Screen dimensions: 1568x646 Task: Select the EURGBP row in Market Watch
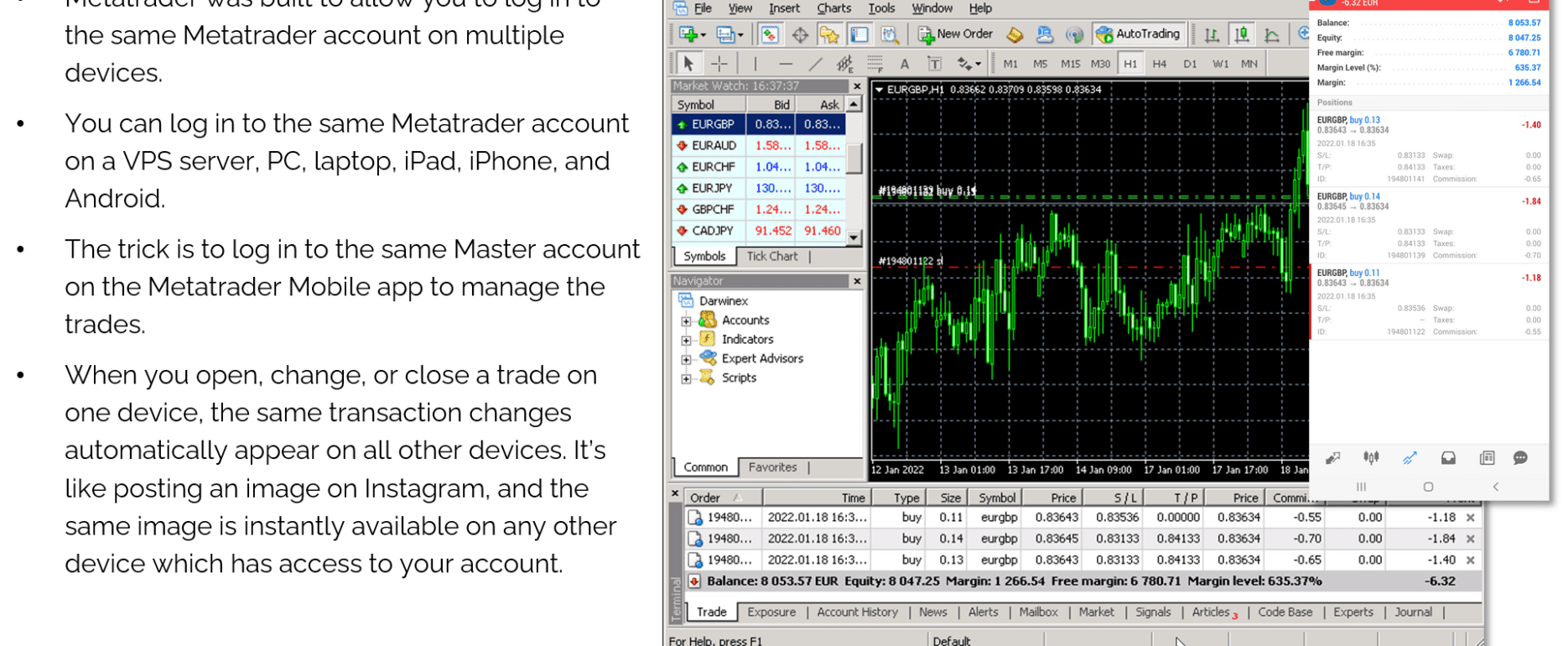(x=758, y=124)
